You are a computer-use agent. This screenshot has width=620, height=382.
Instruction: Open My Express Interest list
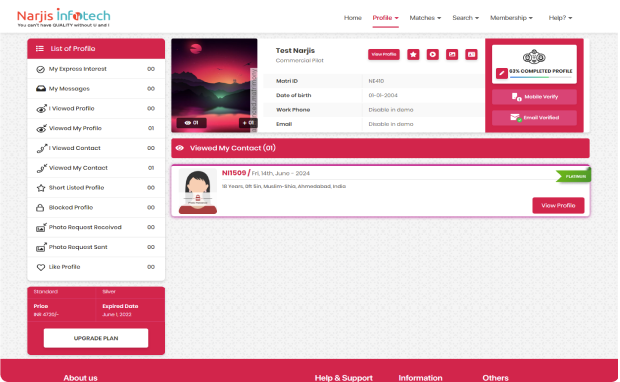(96, 69)
